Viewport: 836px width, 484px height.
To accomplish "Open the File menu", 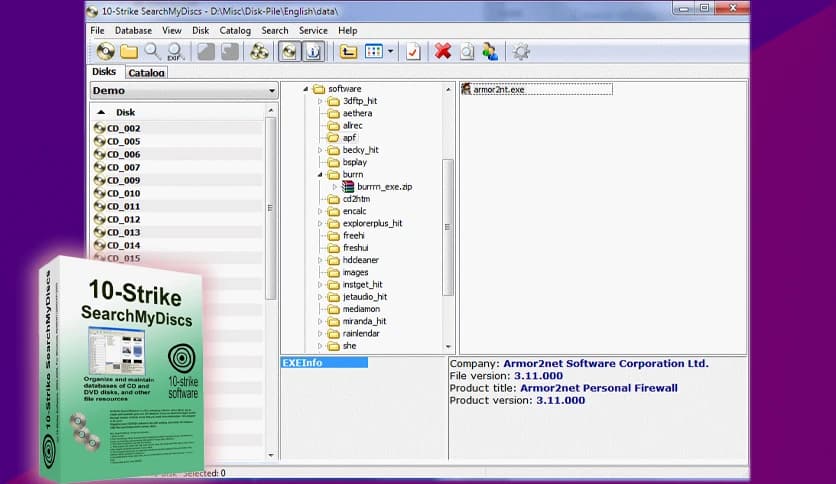I will (97, 30).
